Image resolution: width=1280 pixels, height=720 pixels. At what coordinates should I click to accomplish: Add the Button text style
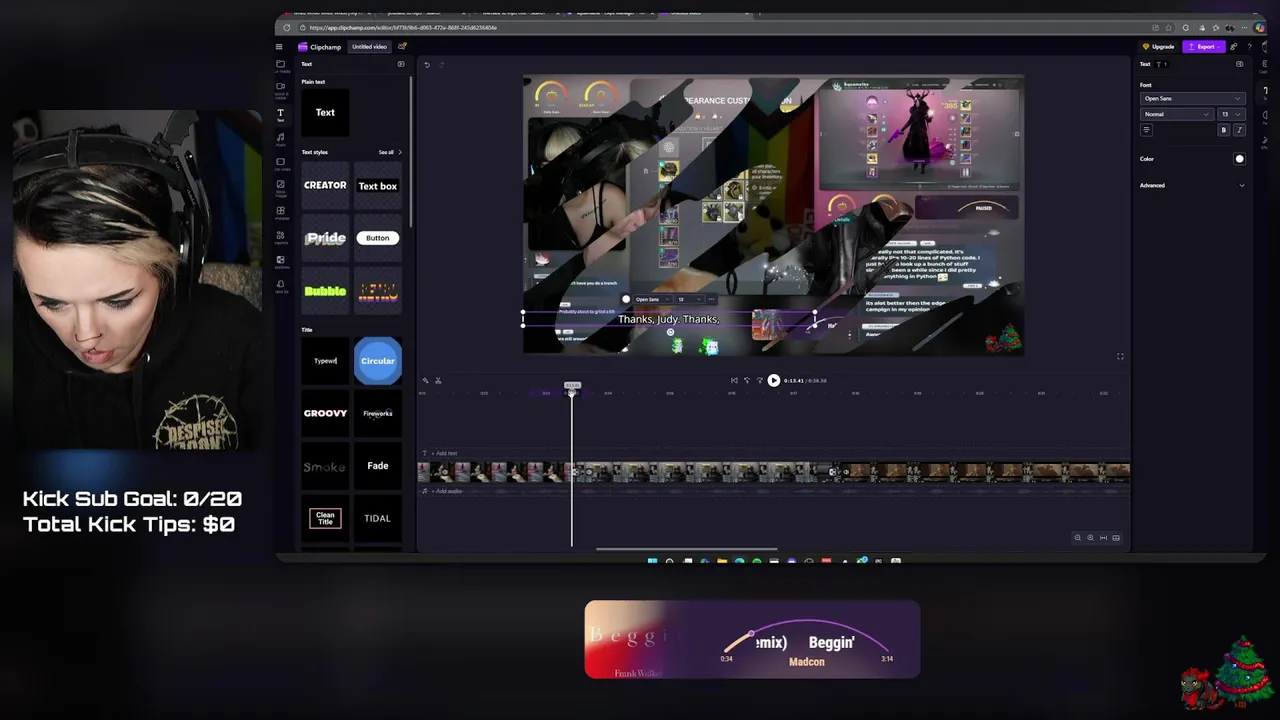pos(378,238)
